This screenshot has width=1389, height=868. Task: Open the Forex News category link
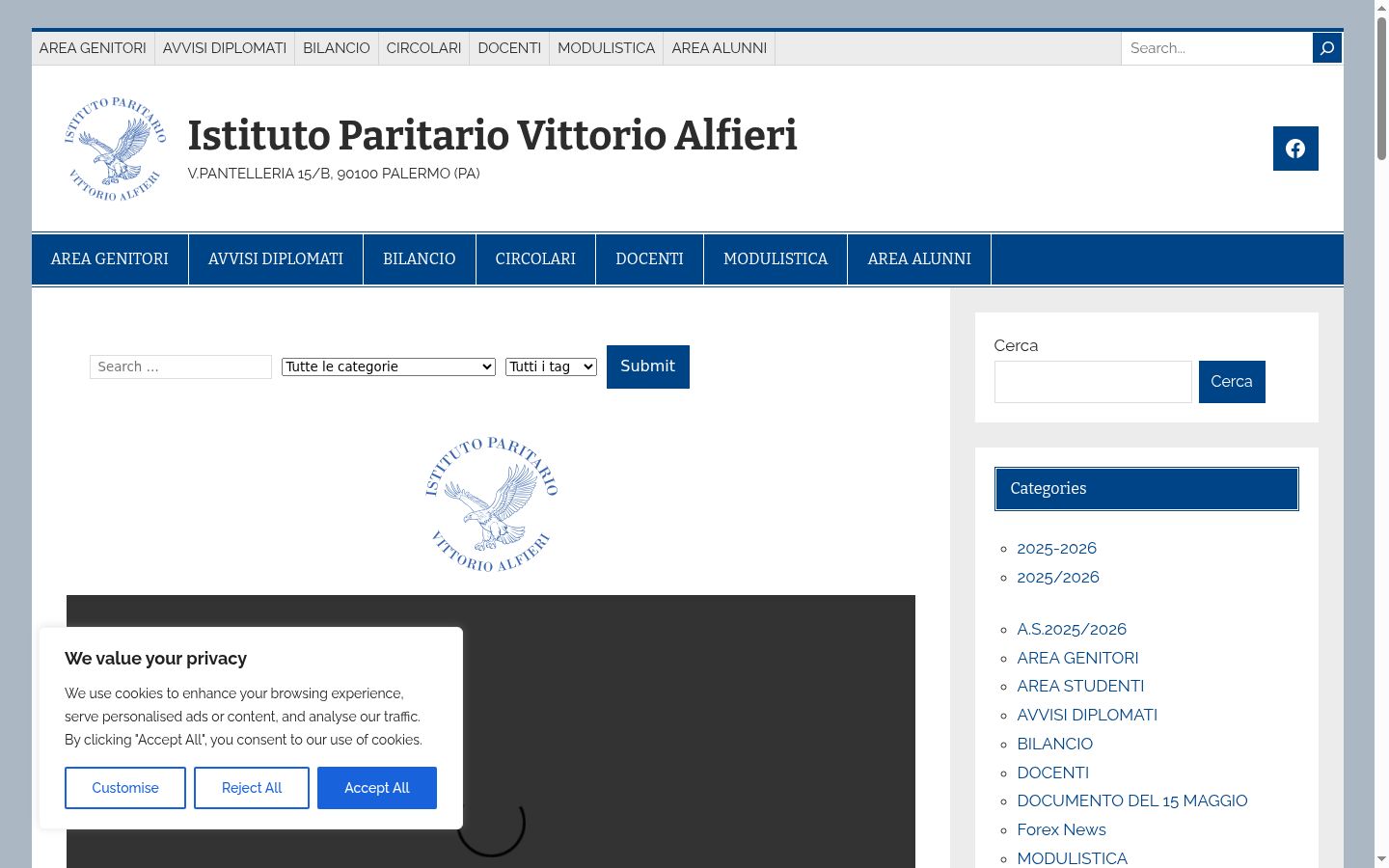(1061, 829)
